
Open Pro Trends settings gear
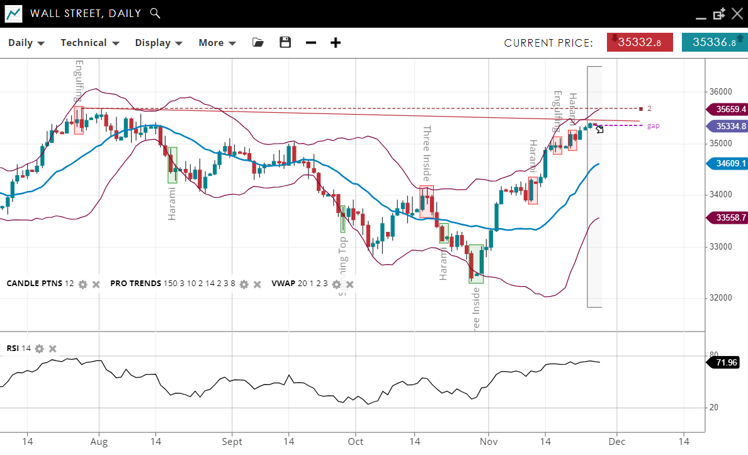pos(244,284)
